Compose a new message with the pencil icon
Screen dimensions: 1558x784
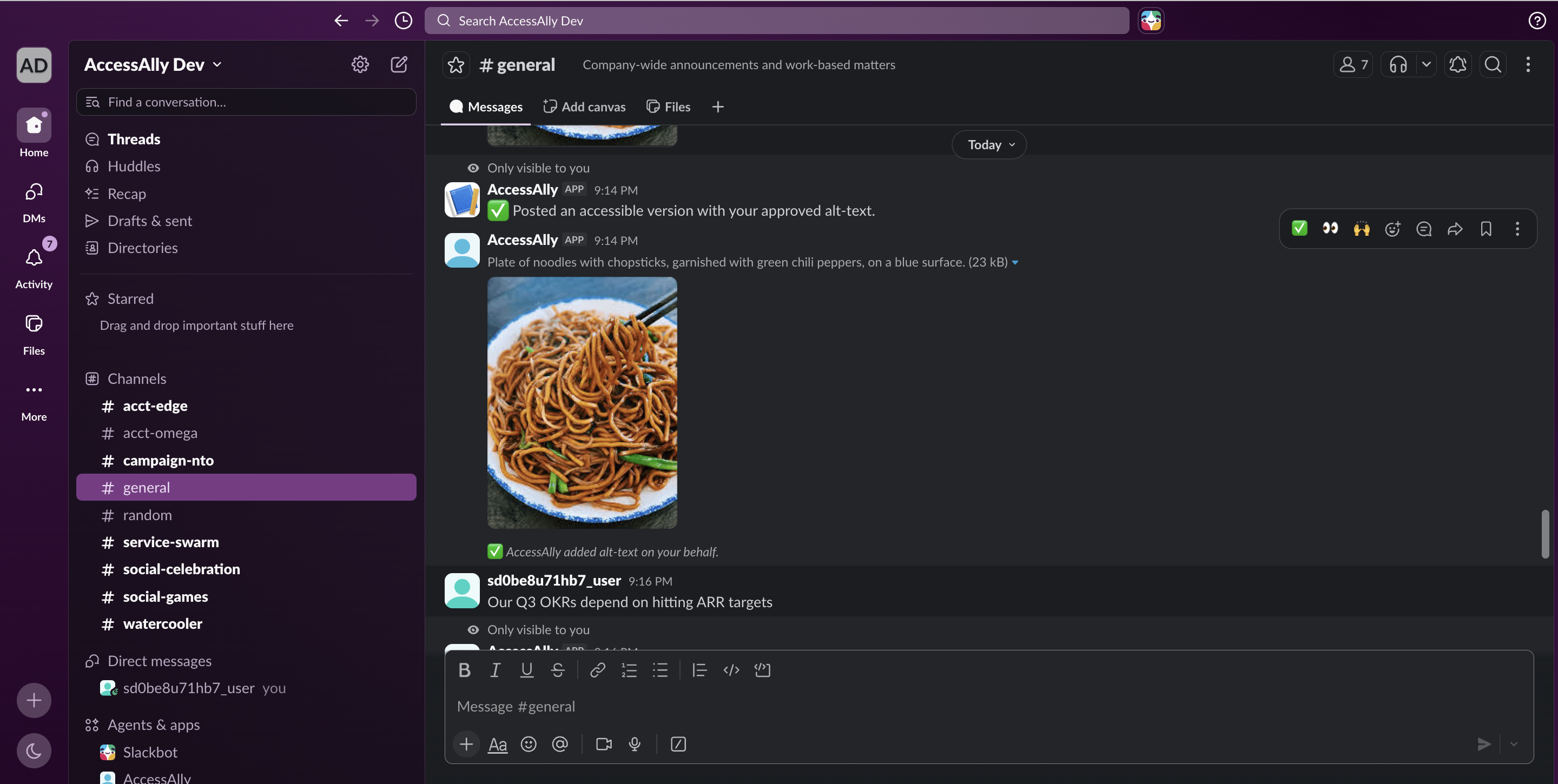[399, 64]
